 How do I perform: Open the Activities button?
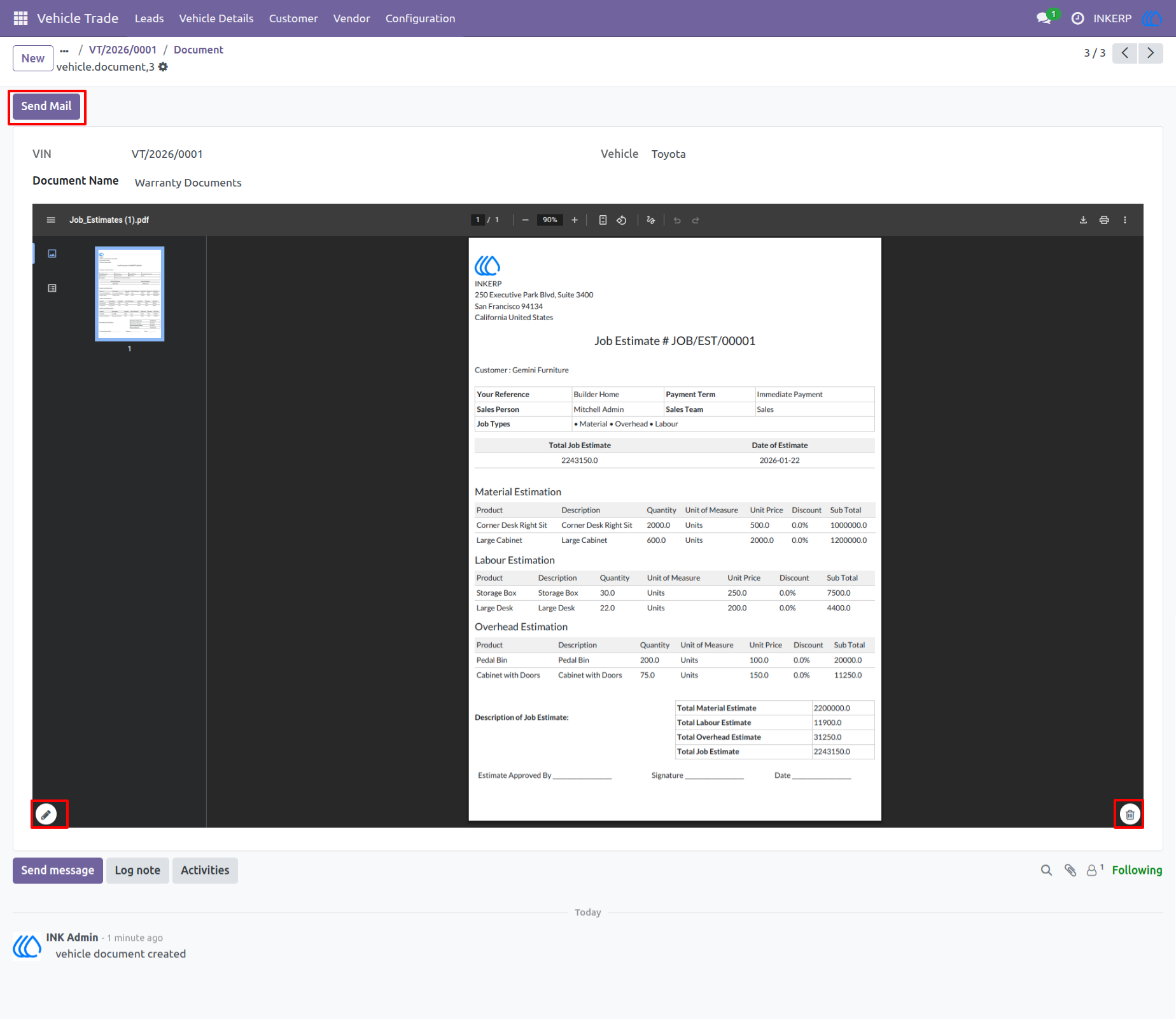click(205, 870)
